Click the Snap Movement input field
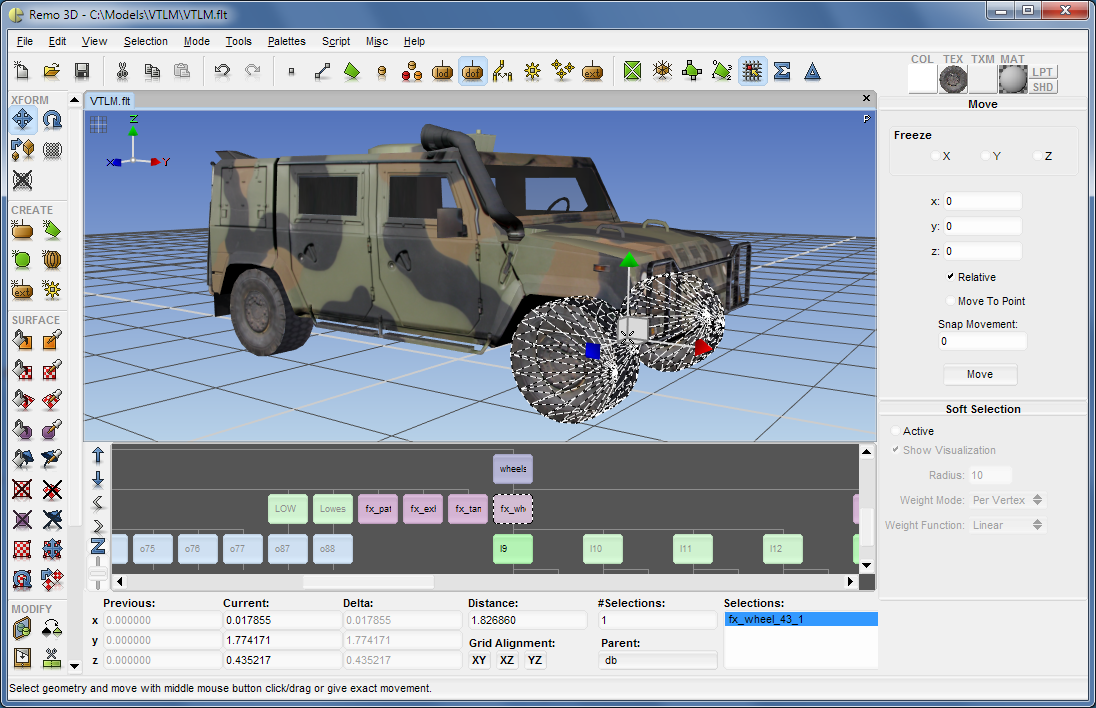 [x=982, y=341]
